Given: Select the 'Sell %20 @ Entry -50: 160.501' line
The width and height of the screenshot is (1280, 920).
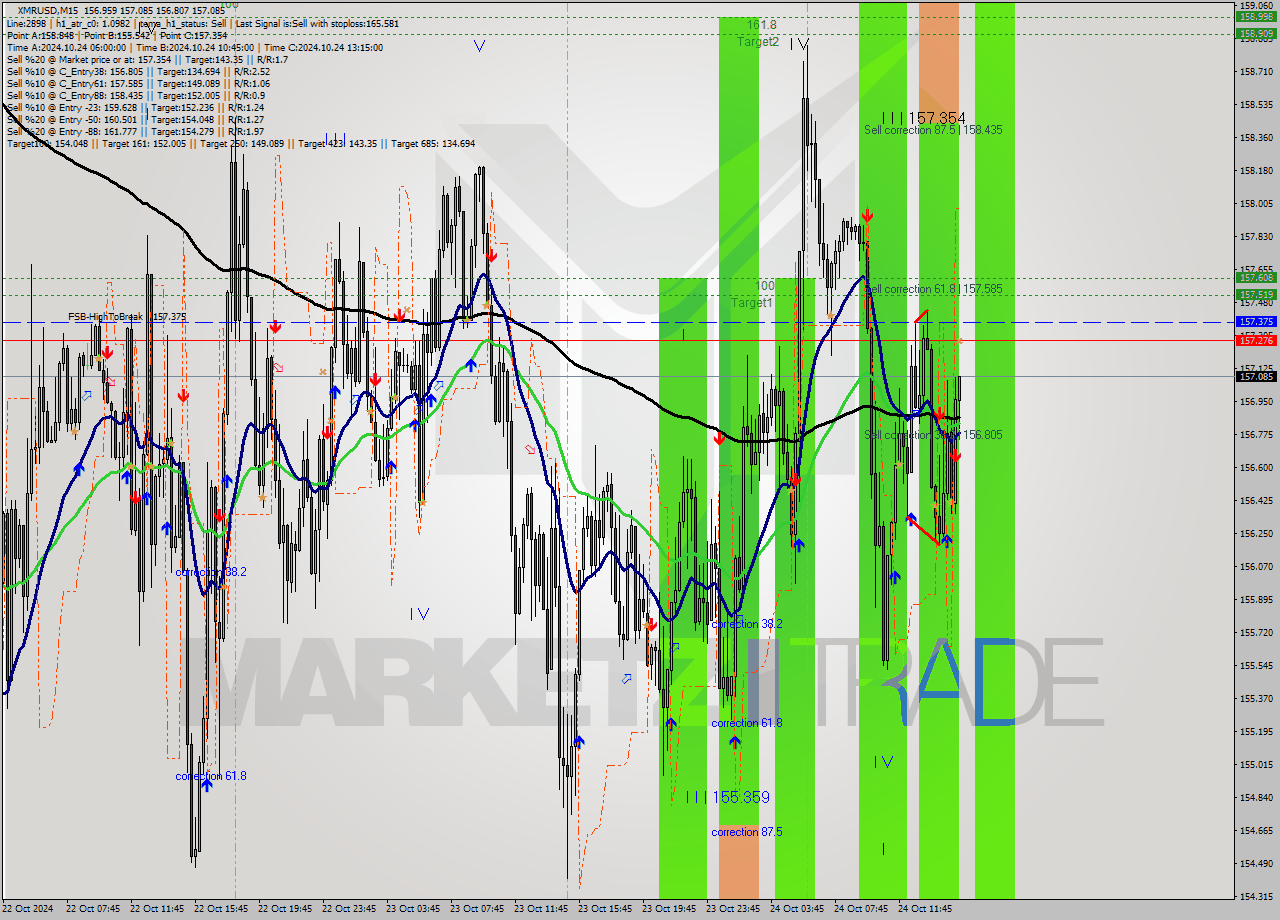Looking at the screenshot, I should pos(135,119).
